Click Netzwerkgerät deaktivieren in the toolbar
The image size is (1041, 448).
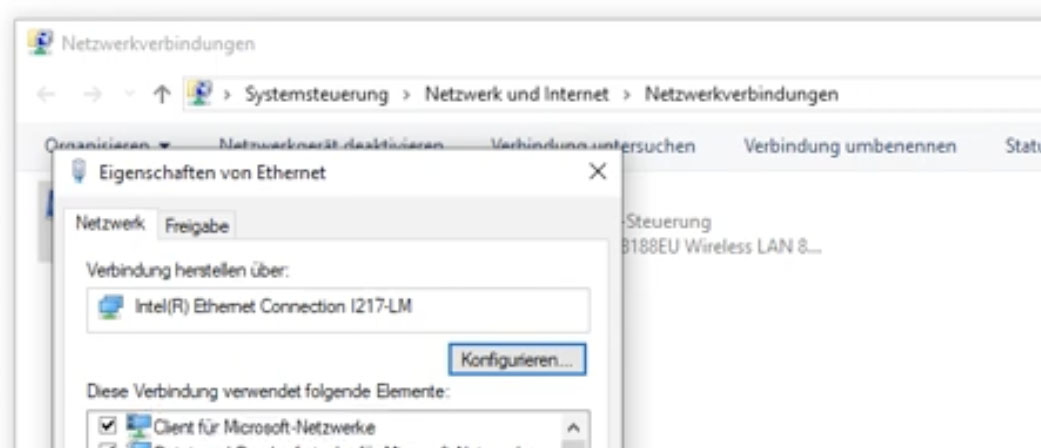331,144
